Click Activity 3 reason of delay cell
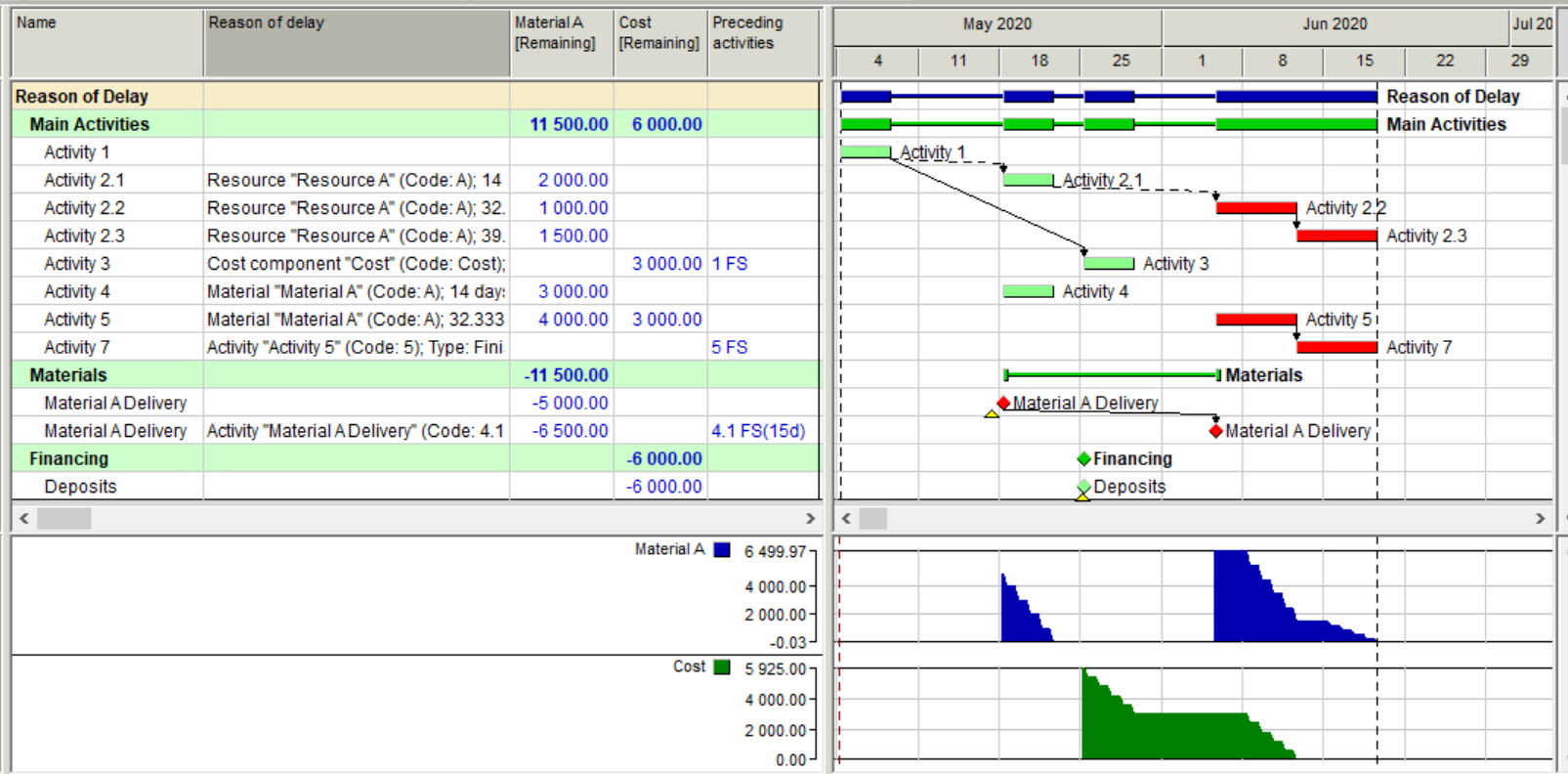 click(357, 264)
